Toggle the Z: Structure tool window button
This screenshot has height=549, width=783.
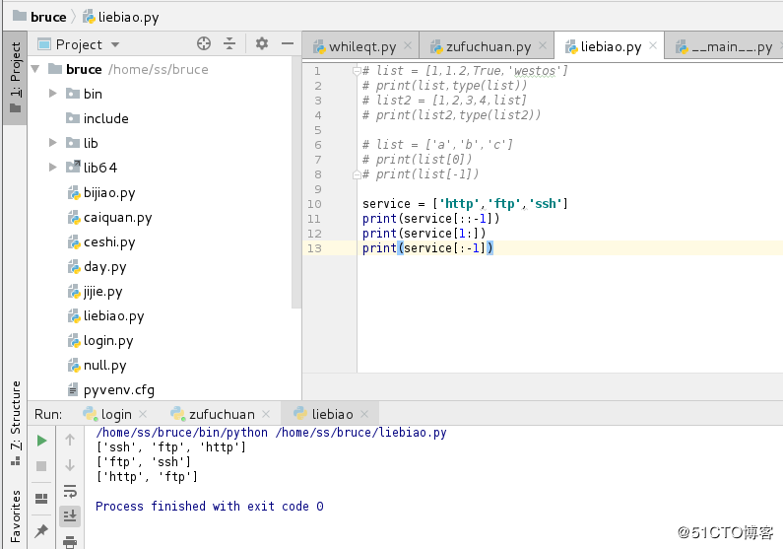click(x=15, y=422)
